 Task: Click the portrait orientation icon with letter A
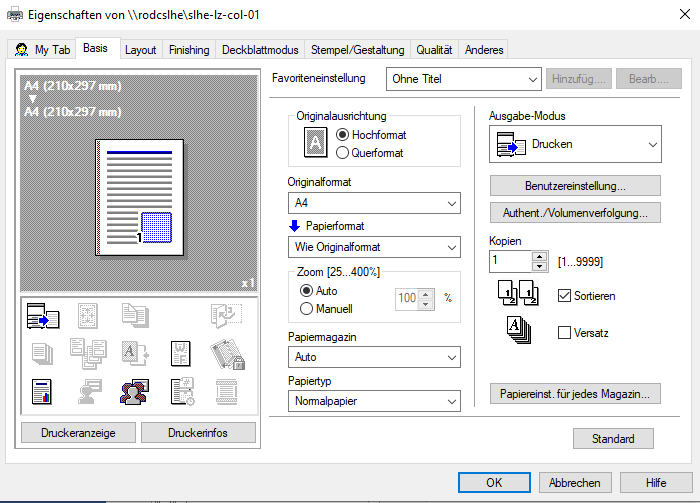pos(315,143)
